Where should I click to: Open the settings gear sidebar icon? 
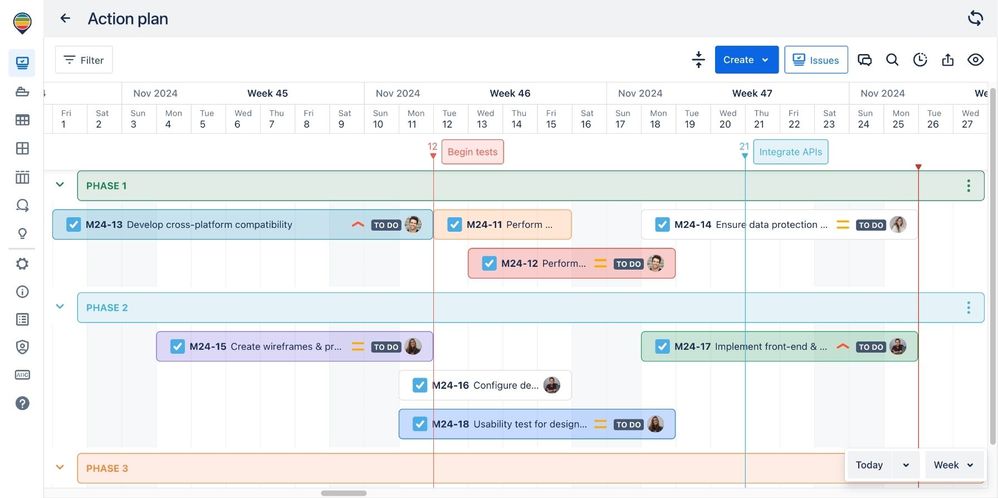pyautogui.click(x=22, y=264)
